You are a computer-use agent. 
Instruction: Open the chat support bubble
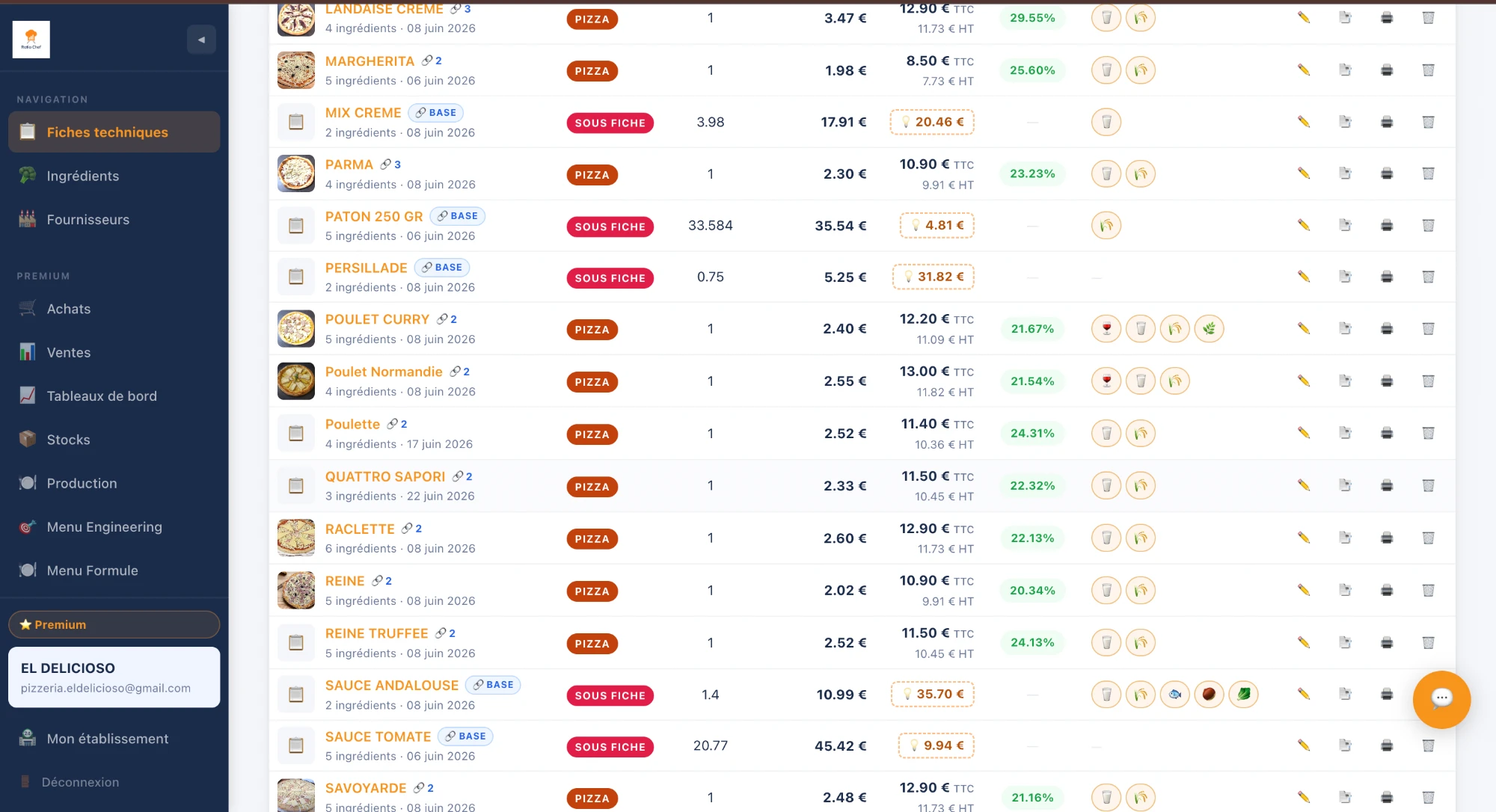(1441, 699)
